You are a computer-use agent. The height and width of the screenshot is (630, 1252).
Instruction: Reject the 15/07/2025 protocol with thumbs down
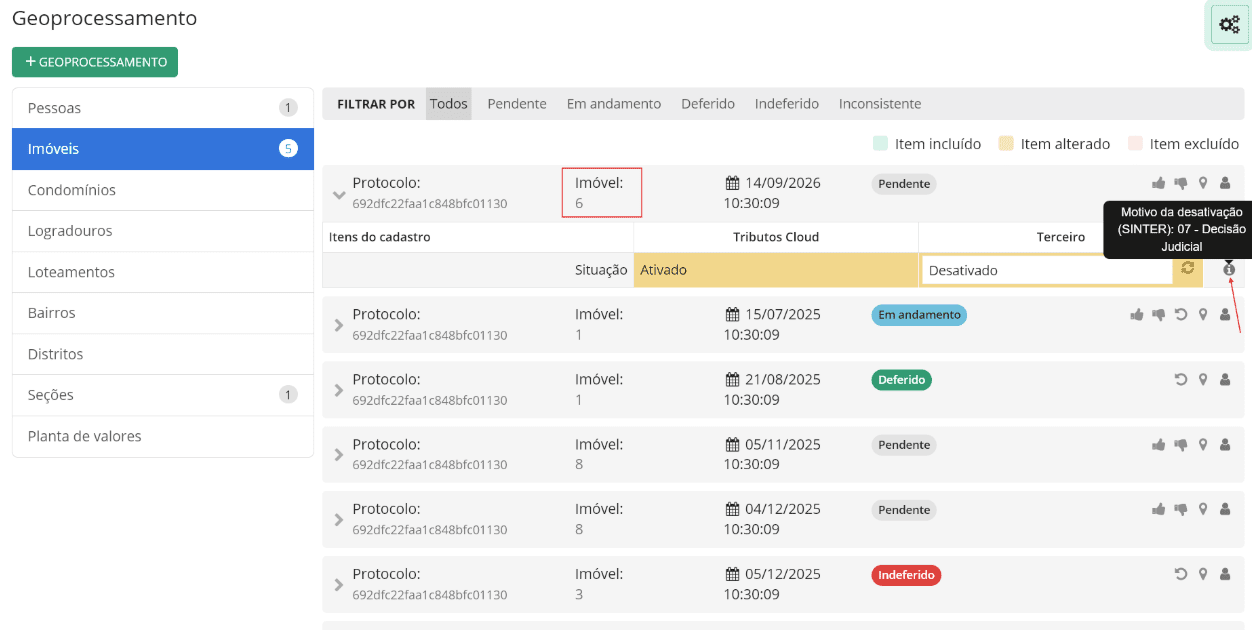pos(1159,314)
